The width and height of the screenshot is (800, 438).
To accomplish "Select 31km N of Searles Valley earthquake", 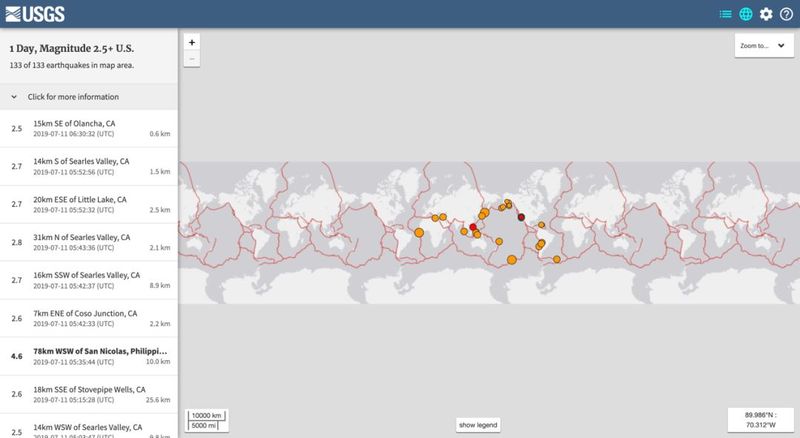I will pyautogui.click(x=89, y=242).
